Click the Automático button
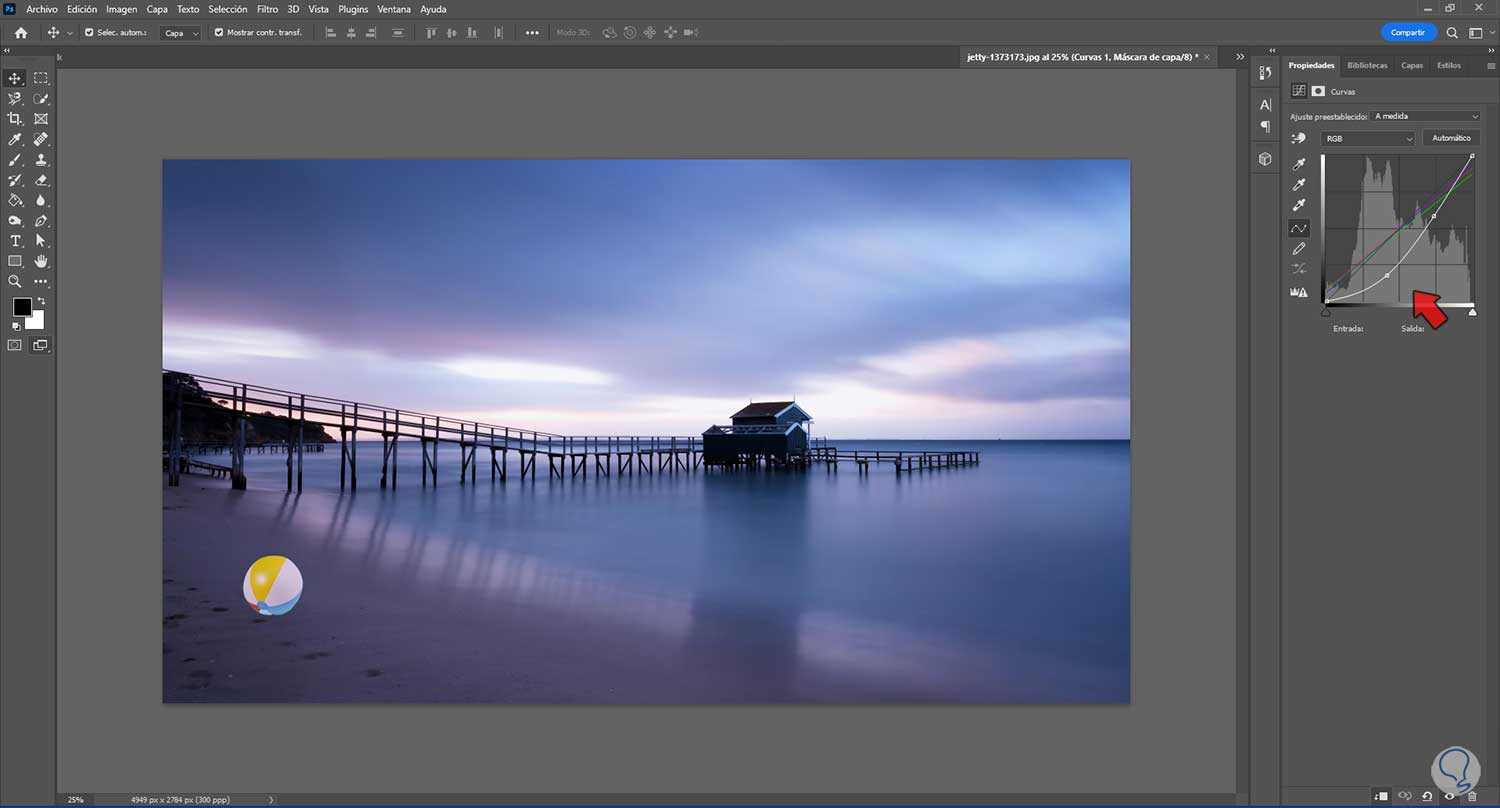This screenshot has height=808, width=1500. coord(1451,138)
